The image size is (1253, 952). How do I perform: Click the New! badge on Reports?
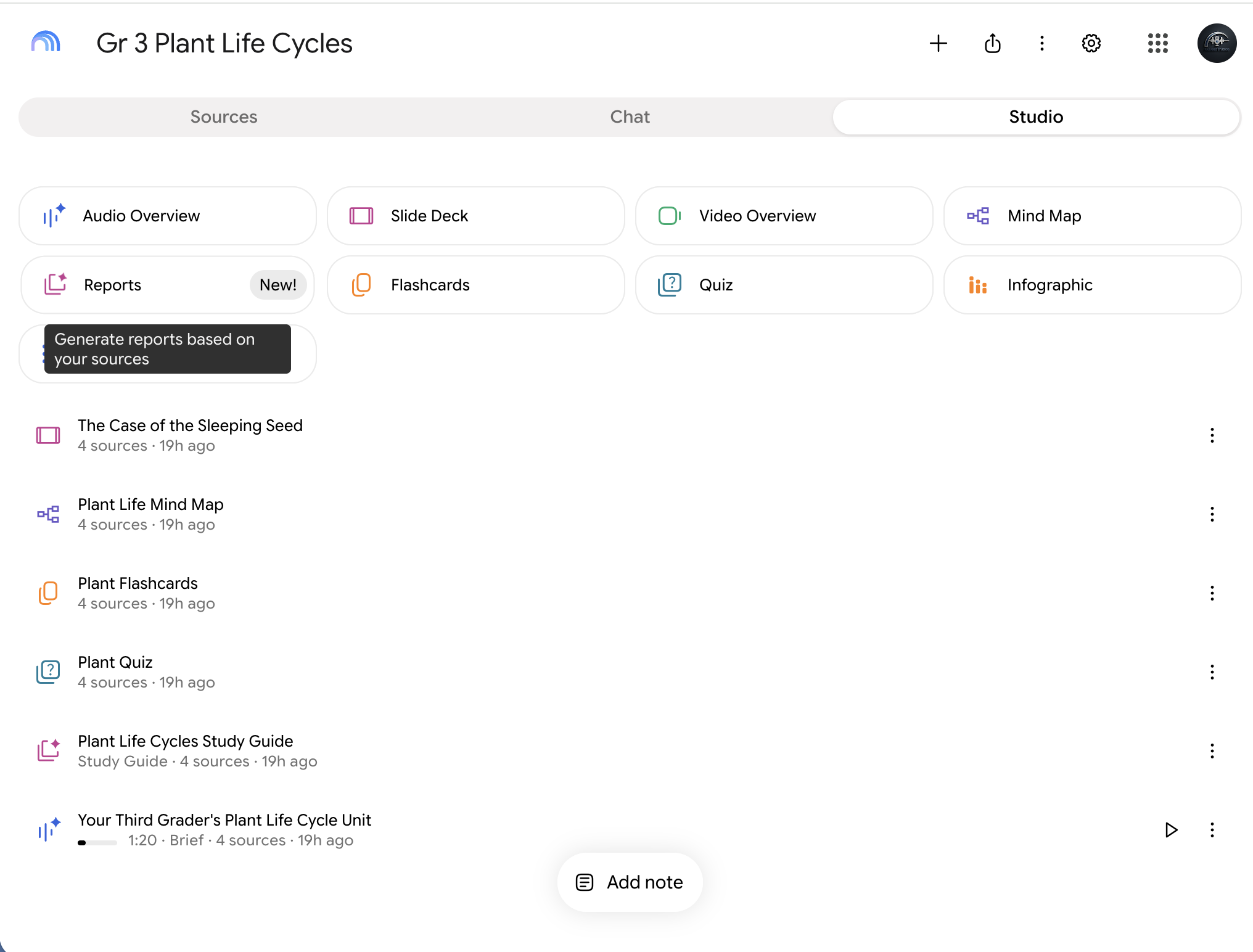tap(278, 285)
